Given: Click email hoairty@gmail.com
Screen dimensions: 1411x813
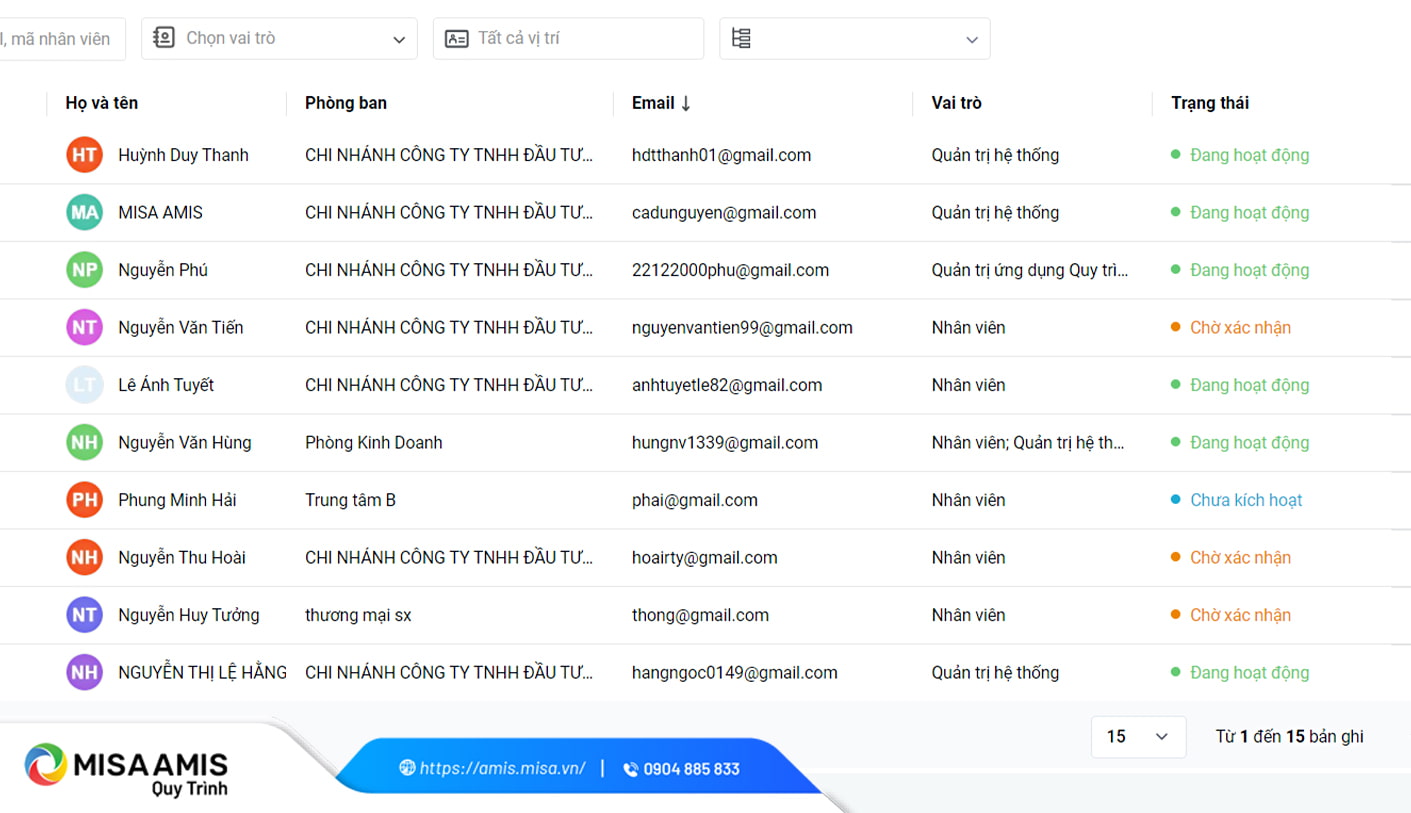Looking at the screenshot, I should [704, 557].
